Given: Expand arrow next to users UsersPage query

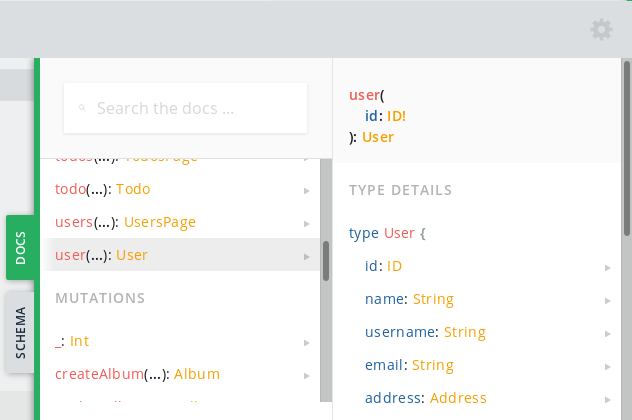Looking at the screenshot, I should point(307,224).
